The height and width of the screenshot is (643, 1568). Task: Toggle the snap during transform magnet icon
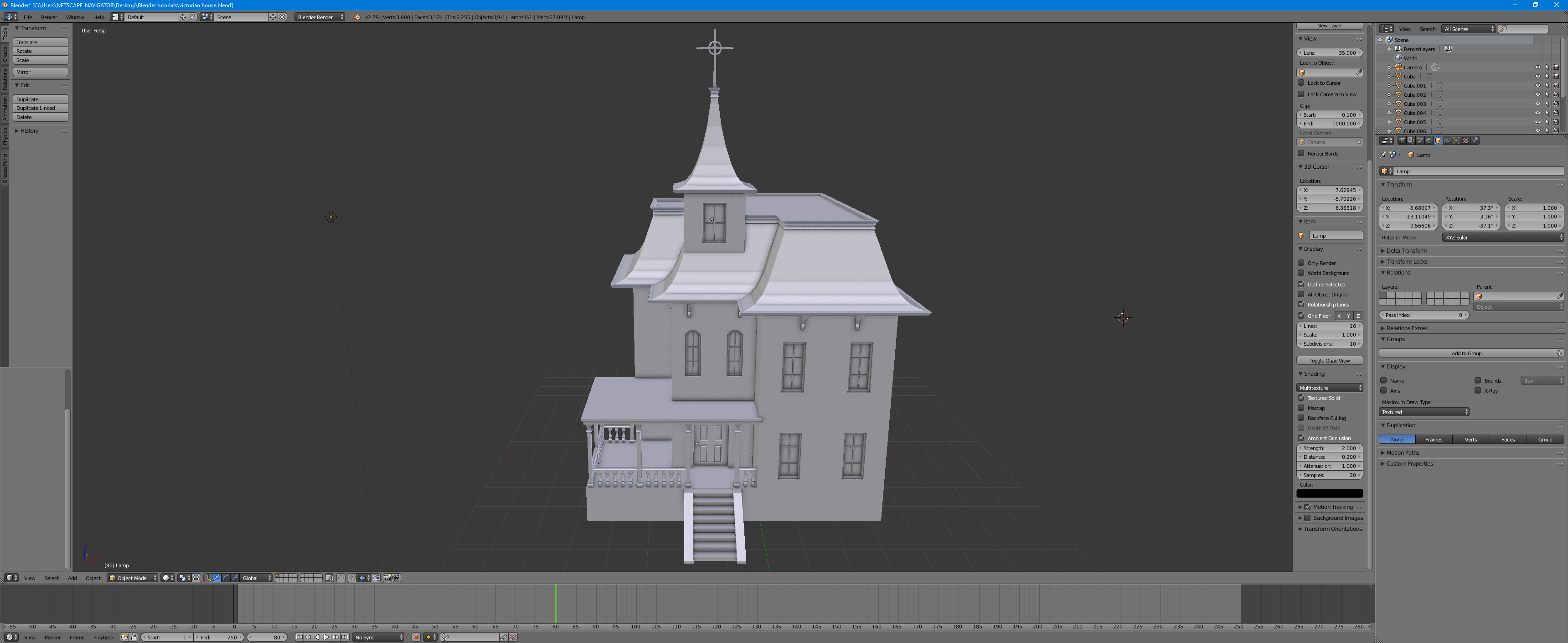point(352,578)
